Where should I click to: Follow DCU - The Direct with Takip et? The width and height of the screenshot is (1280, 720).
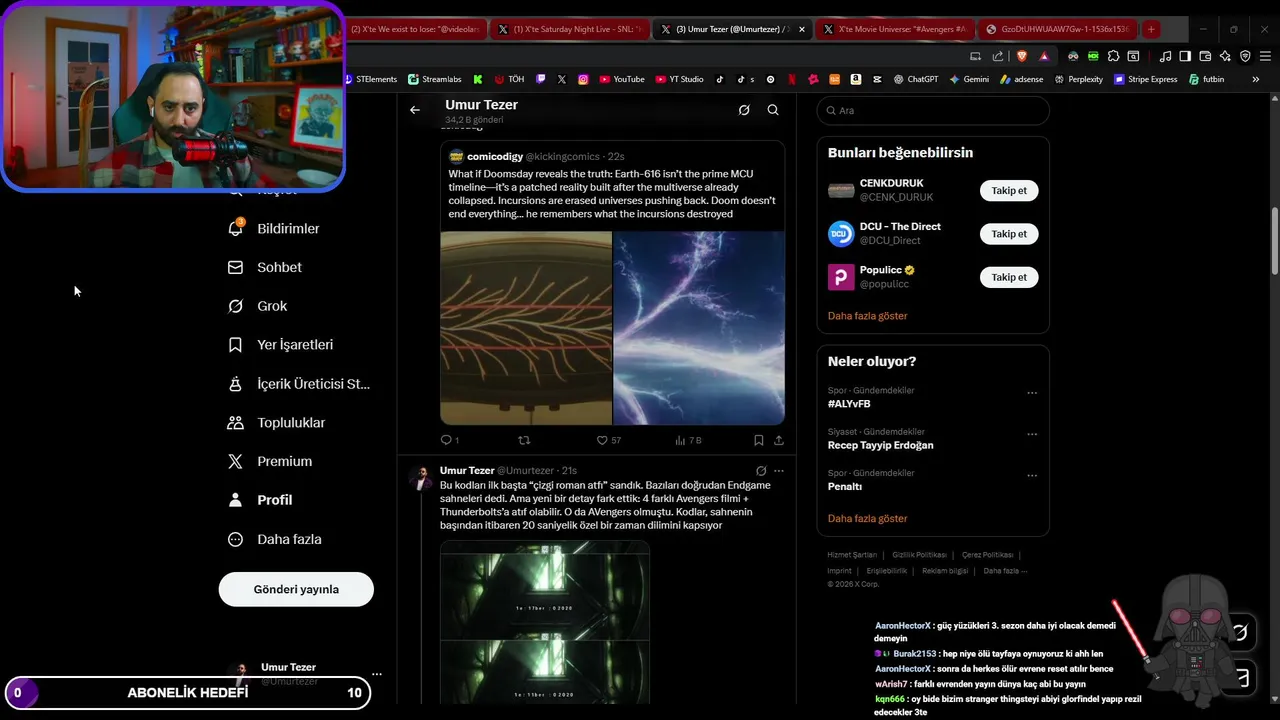click(x=1009, y=234)
